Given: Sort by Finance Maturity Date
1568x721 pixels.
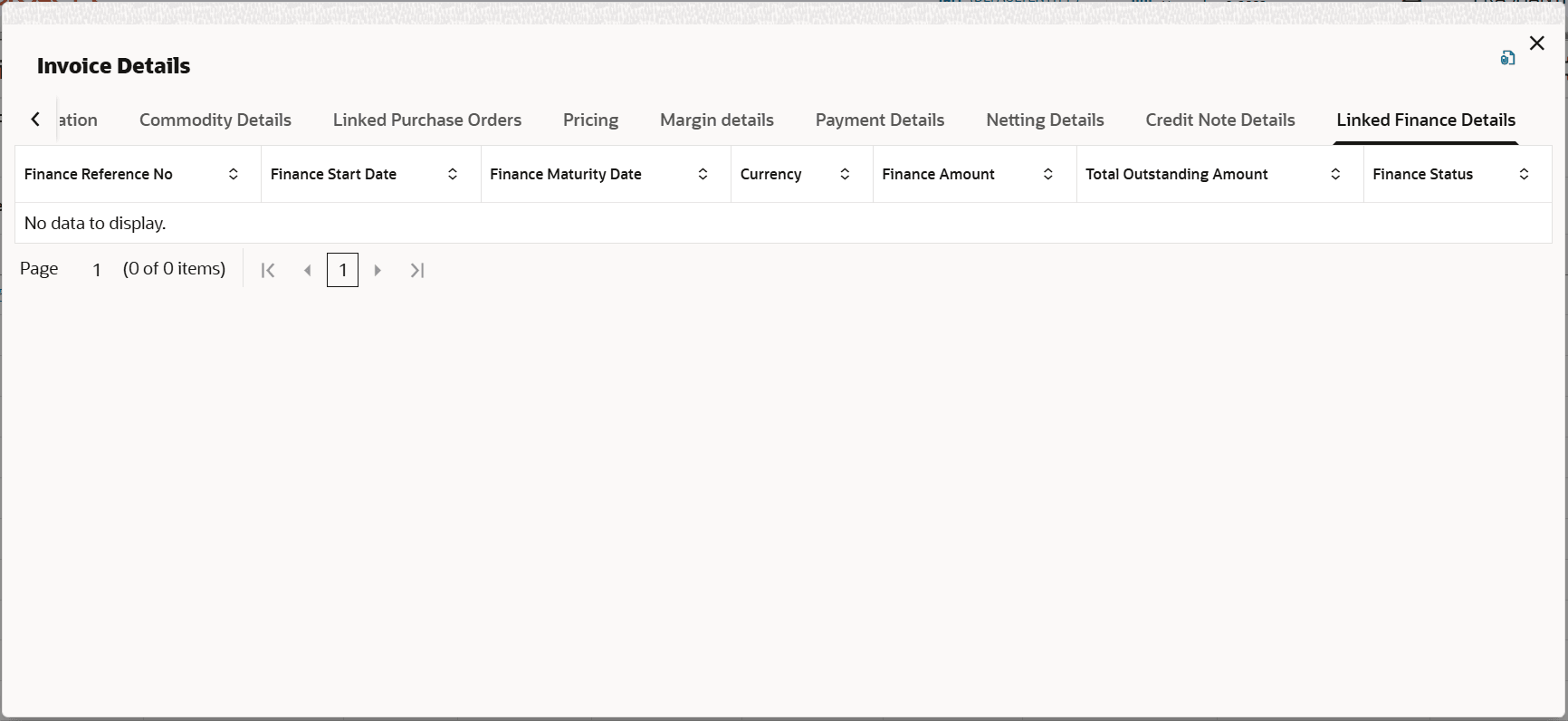Looking at the screenshot, I should (703, 174).
